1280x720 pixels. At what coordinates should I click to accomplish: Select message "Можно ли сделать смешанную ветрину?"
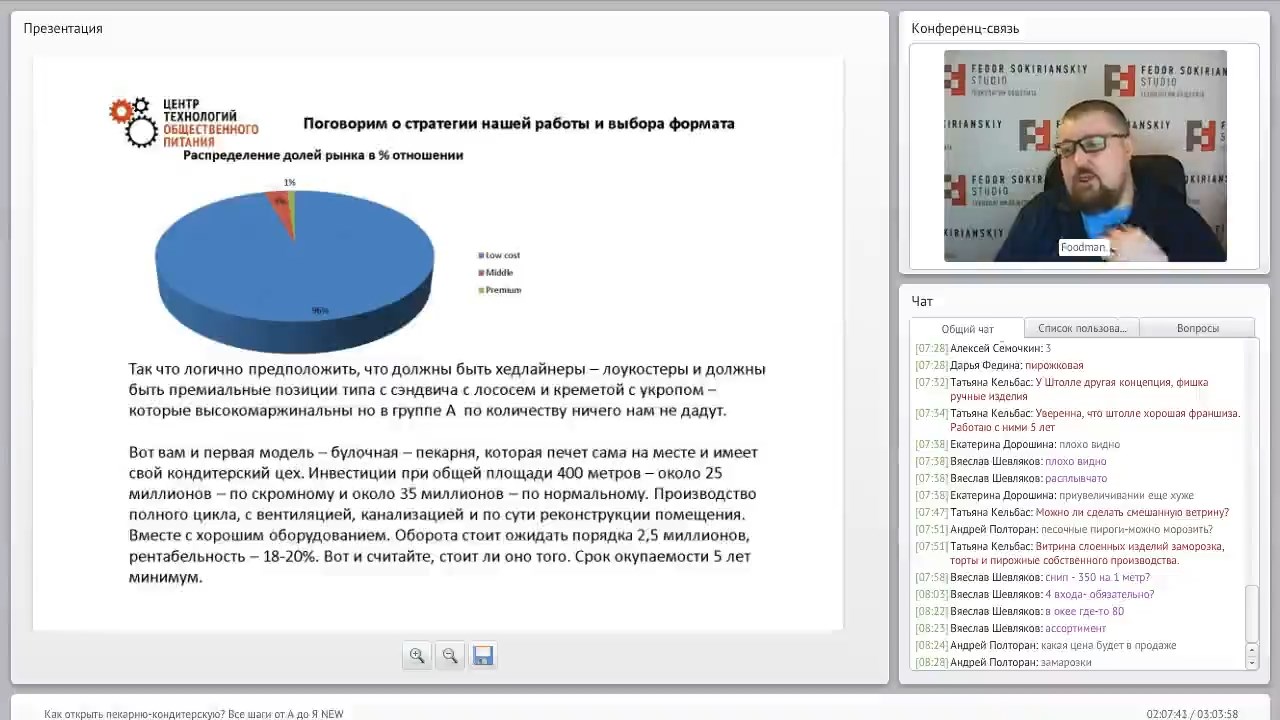(x=1132, y=512)
